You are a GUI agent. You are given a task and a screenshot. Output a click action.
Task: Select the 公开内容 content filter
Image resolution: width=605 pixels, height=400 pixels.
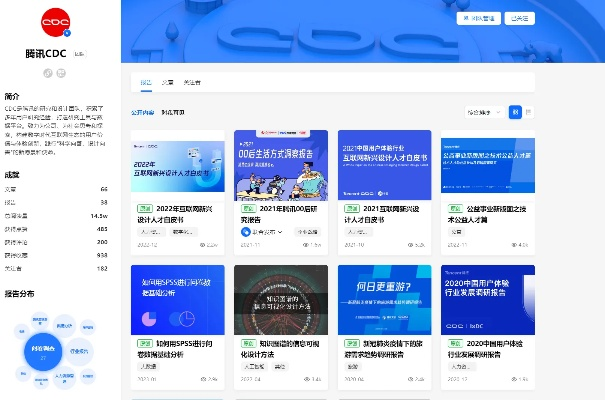pyautogui.click(x=142, y=112)
